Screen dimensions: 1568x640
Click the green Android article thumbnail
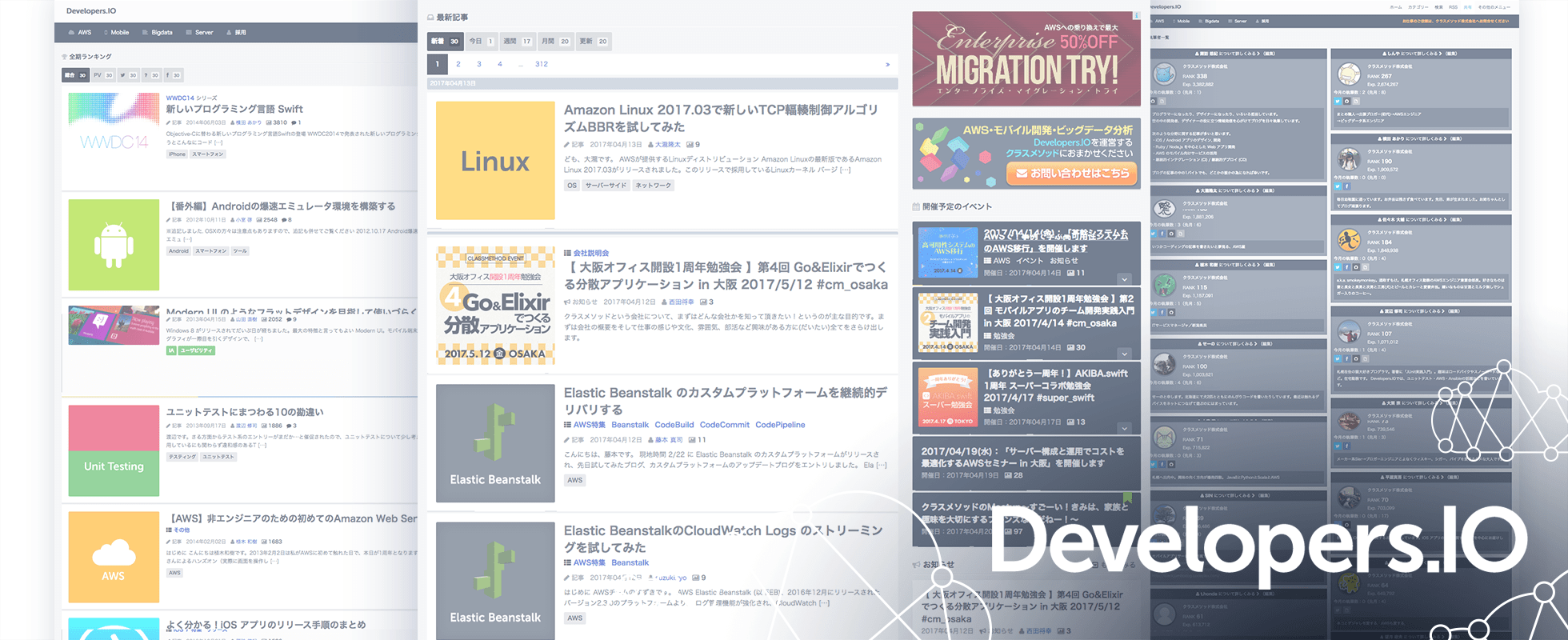point(114,245)
